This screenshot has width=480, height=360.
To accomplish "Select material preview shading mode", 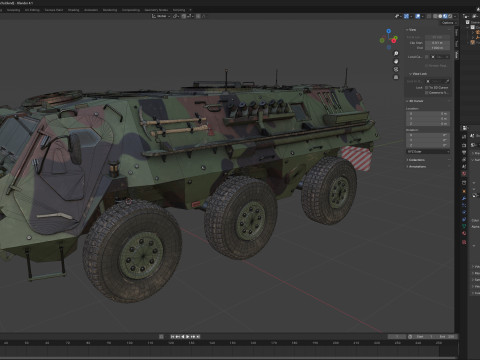I will 445,16.
